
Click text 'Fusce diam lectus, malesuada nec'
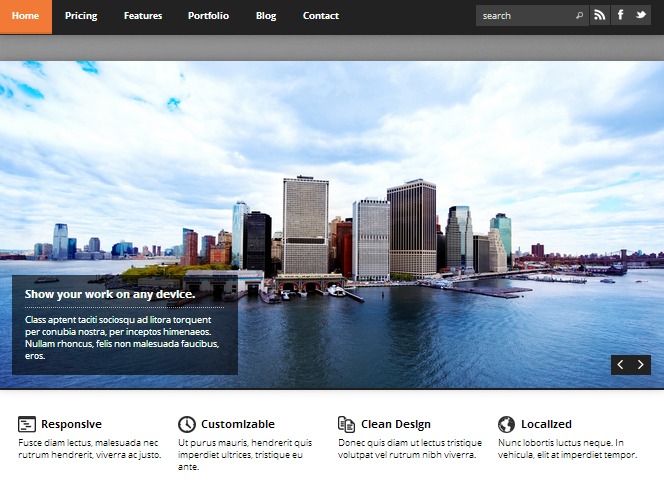[88, 443]
